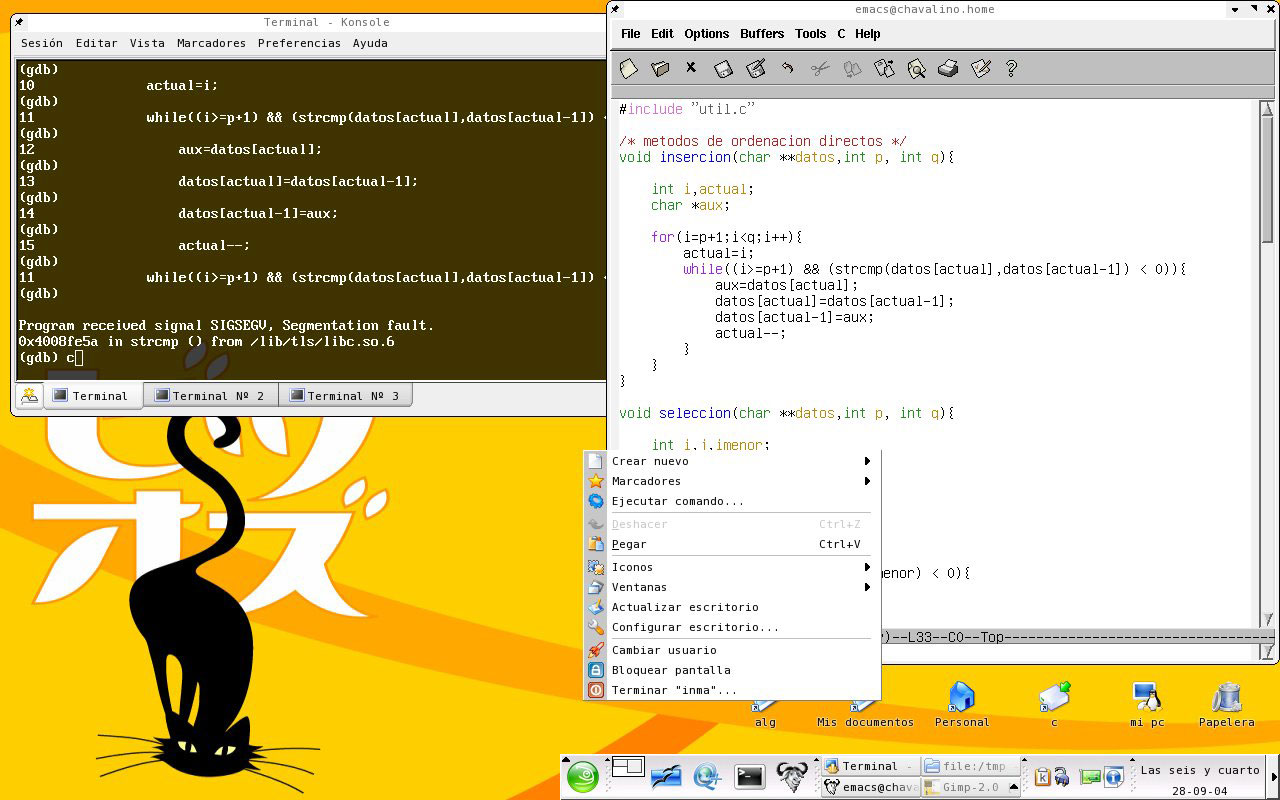1280x800 pixels.
Task: Click the Search magnifier icon in Emacs toolbar
Action: [916, 68]
